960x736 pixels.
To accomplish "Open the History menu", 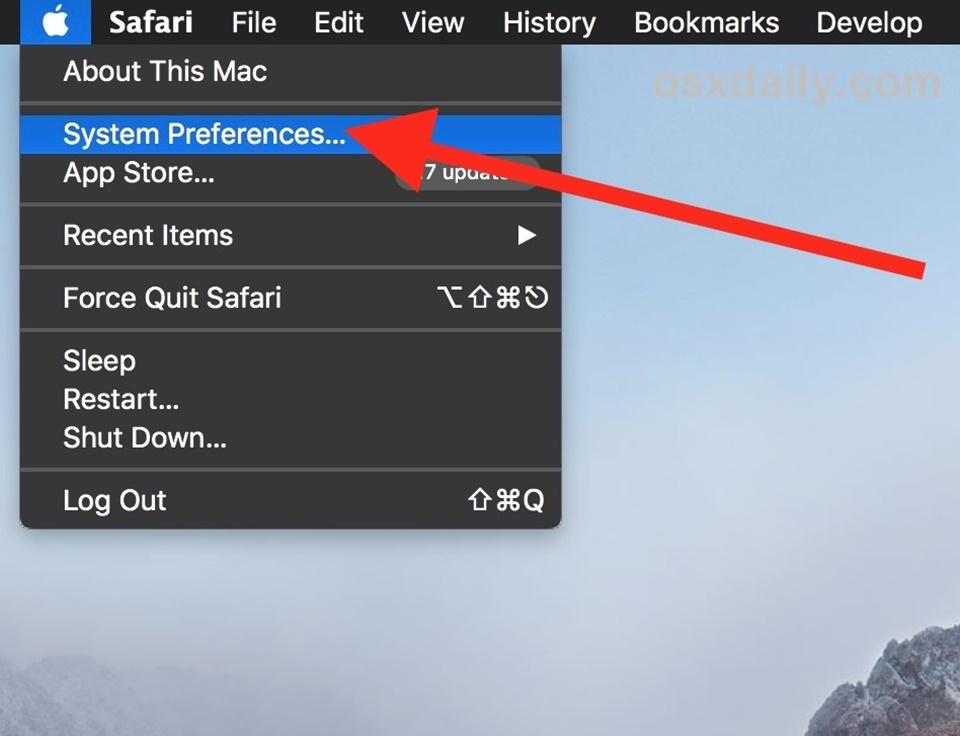I will click(x=549, y=22).
